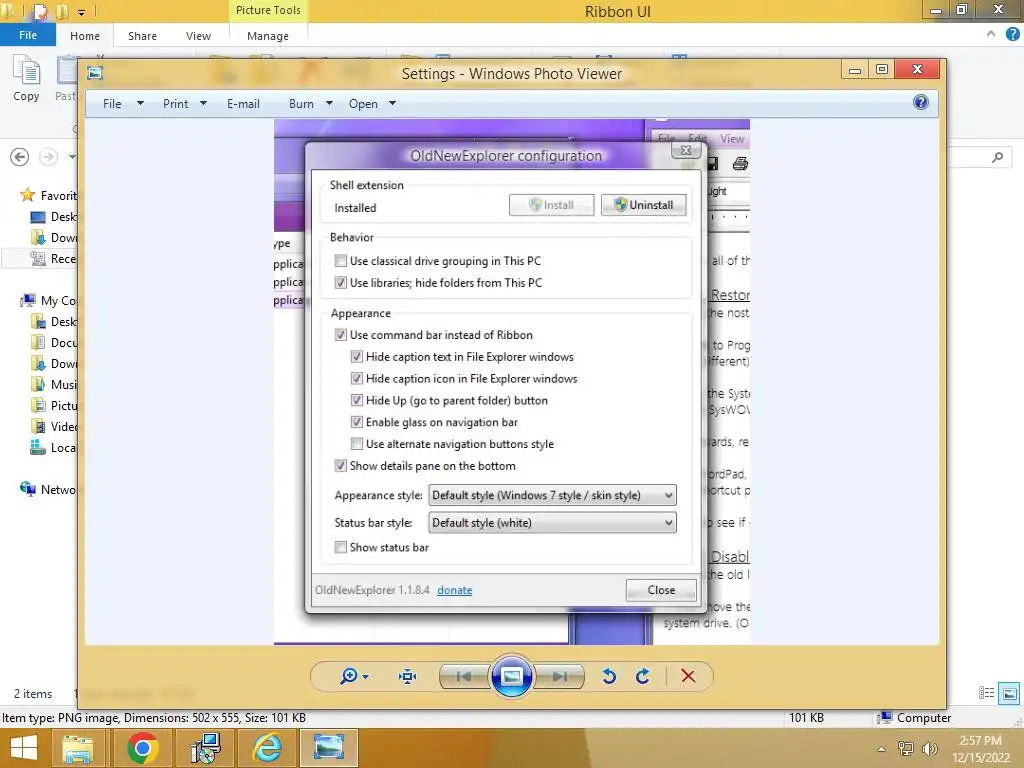Toggle Hide caption icon checkbox

click(x=357, y=379)
